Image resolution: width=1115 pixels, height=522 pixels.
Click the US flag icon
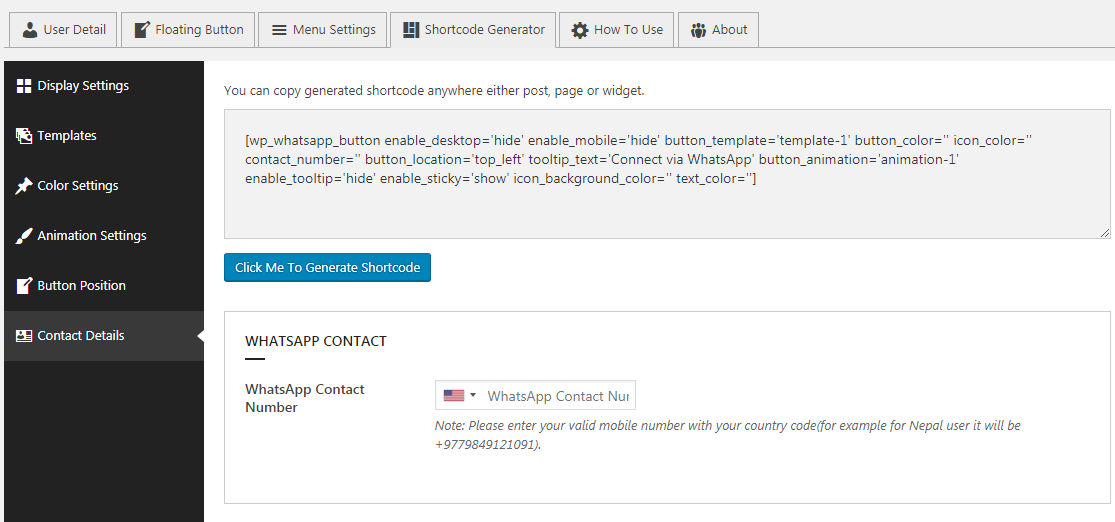[454, 395]
